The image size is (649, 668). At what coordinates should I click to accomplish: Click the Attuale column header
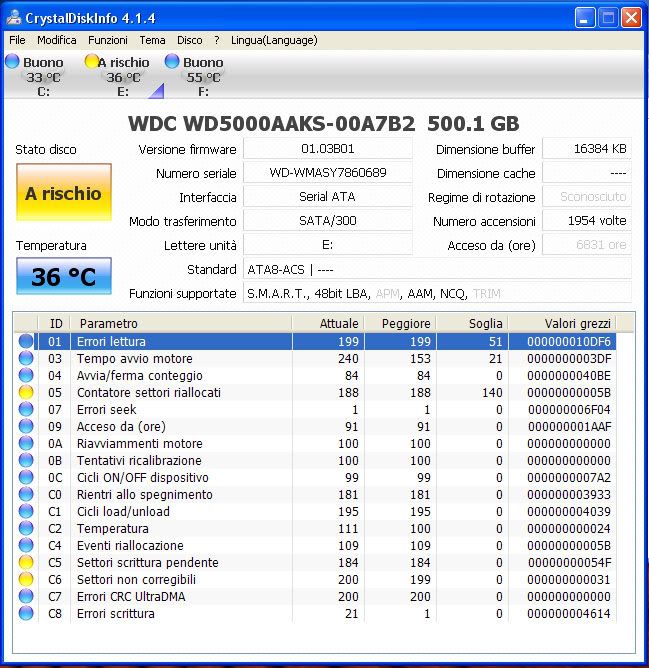click(328, 323)
